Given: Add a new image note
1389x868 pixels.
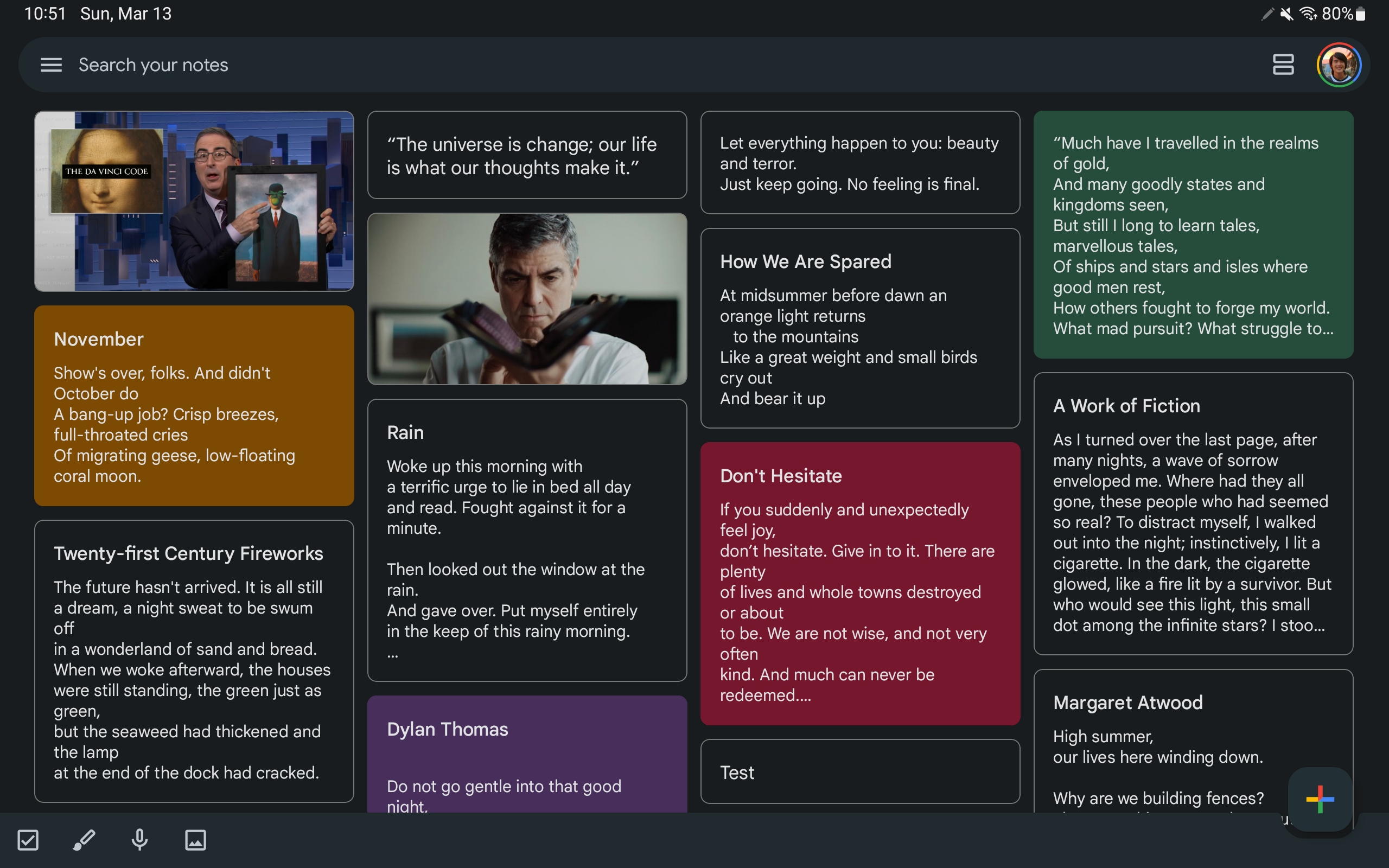Looking at the screenshot, I should coord(195,840).
